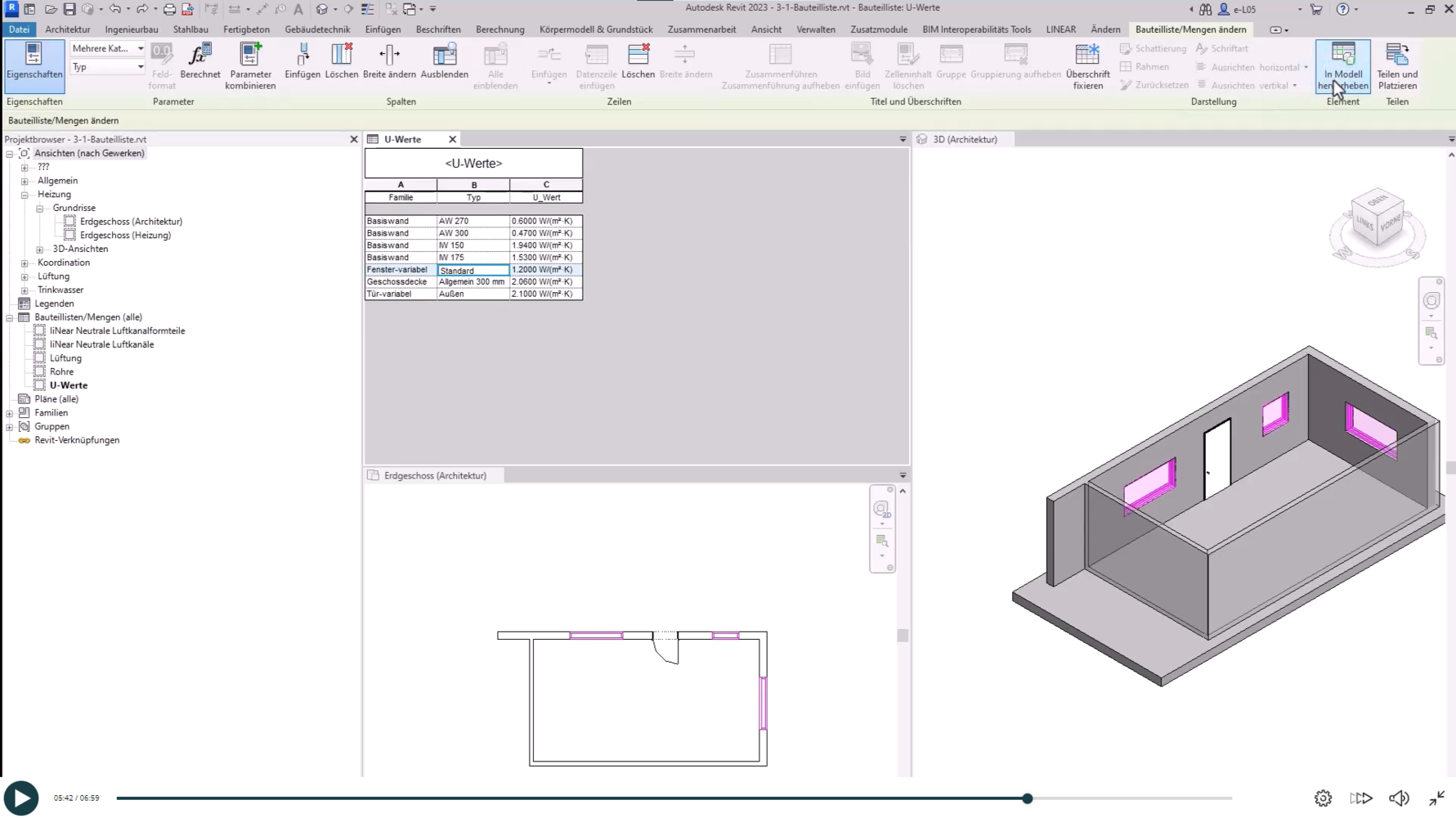Switch to the Gebäudetechnik ribbon tab
Screen dimensions: 1456x818
click(x=317, y=29)
